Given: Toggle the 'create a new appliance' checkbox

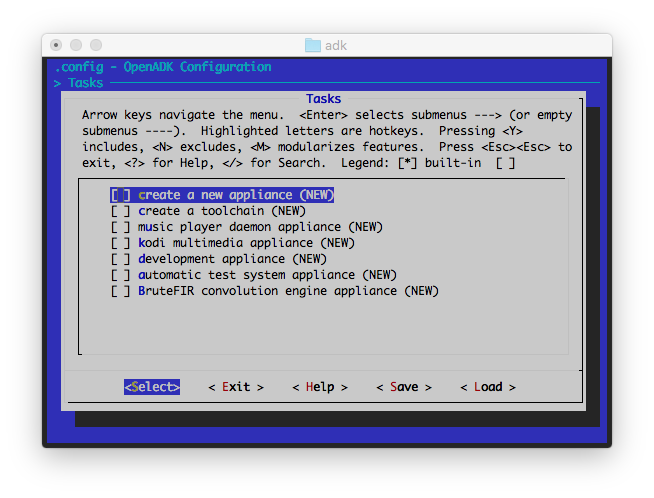Looking at the screenshot, I should (x=120, y=195).
